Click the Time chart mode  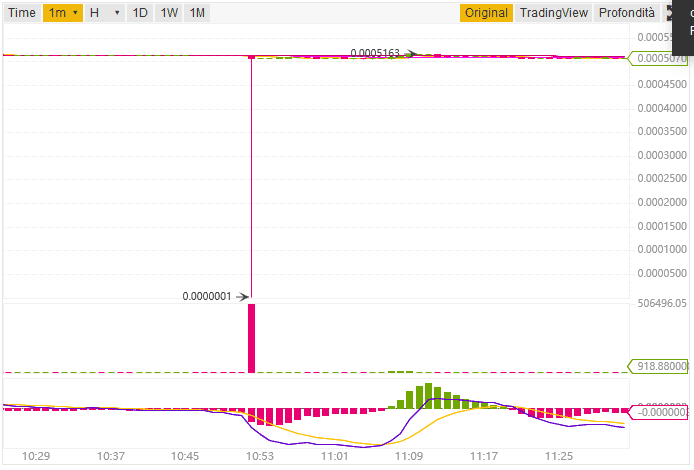[22, 13]
